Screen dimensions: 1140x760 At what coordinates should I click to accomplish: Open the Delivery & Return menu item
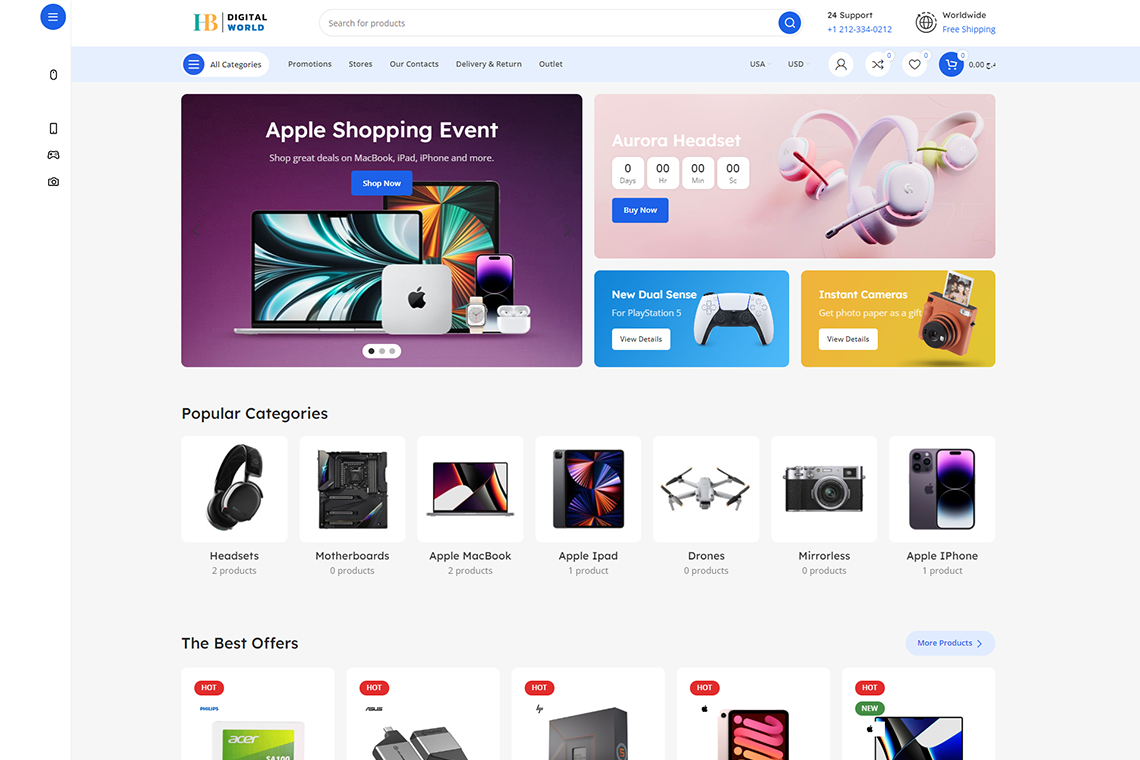coord(489,64)
